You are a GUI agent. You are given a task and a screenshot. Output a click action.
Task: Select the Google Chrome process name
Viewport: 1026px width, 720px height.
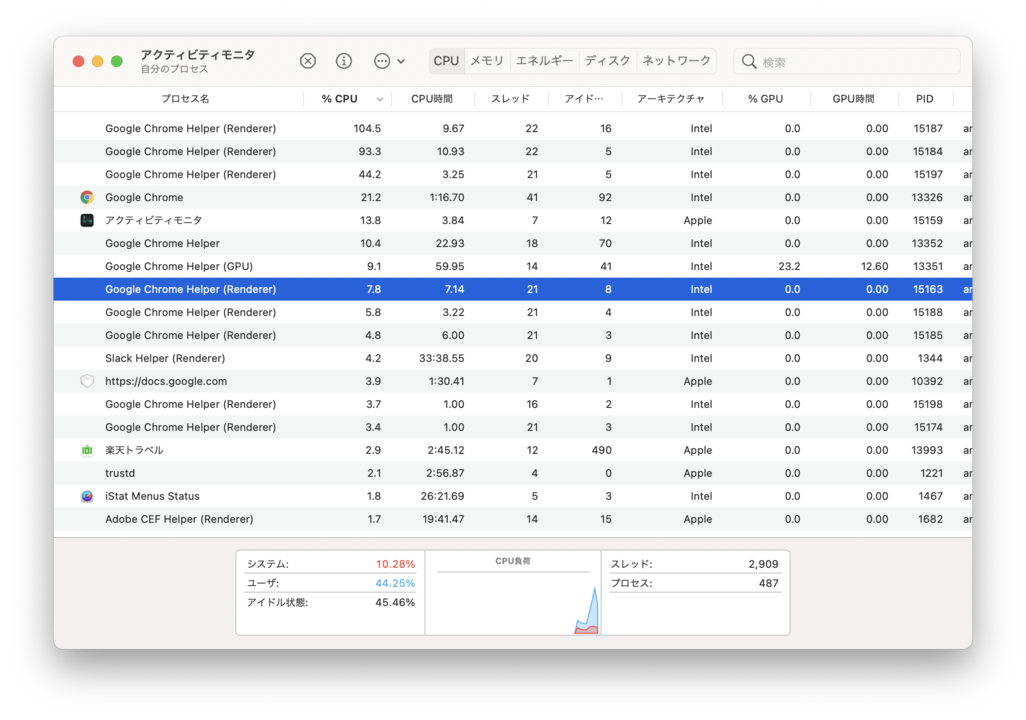[144, 197]
